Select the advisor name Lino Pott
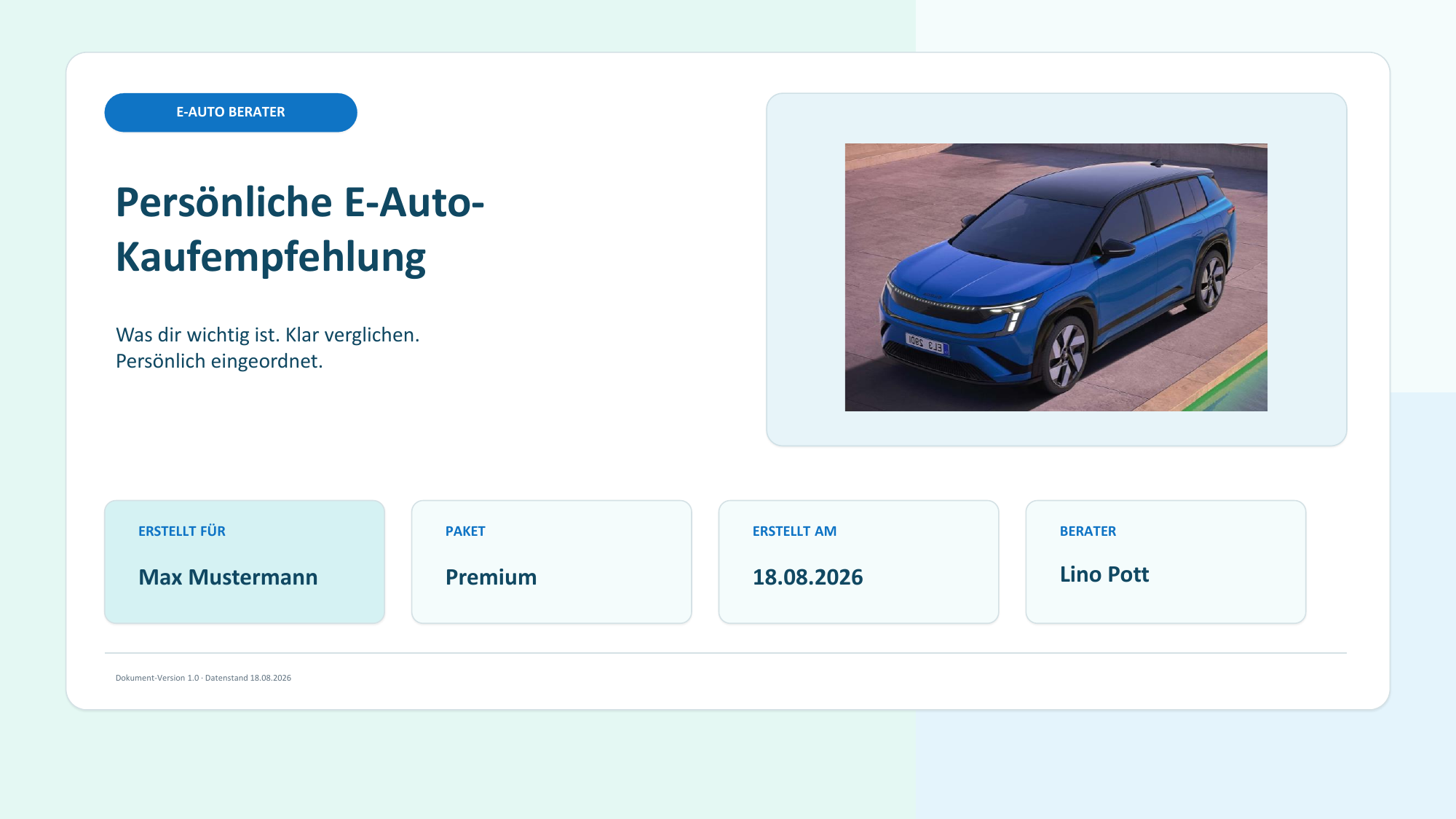The height and width of the screenshot is (819, 1456). point(1104,574)
